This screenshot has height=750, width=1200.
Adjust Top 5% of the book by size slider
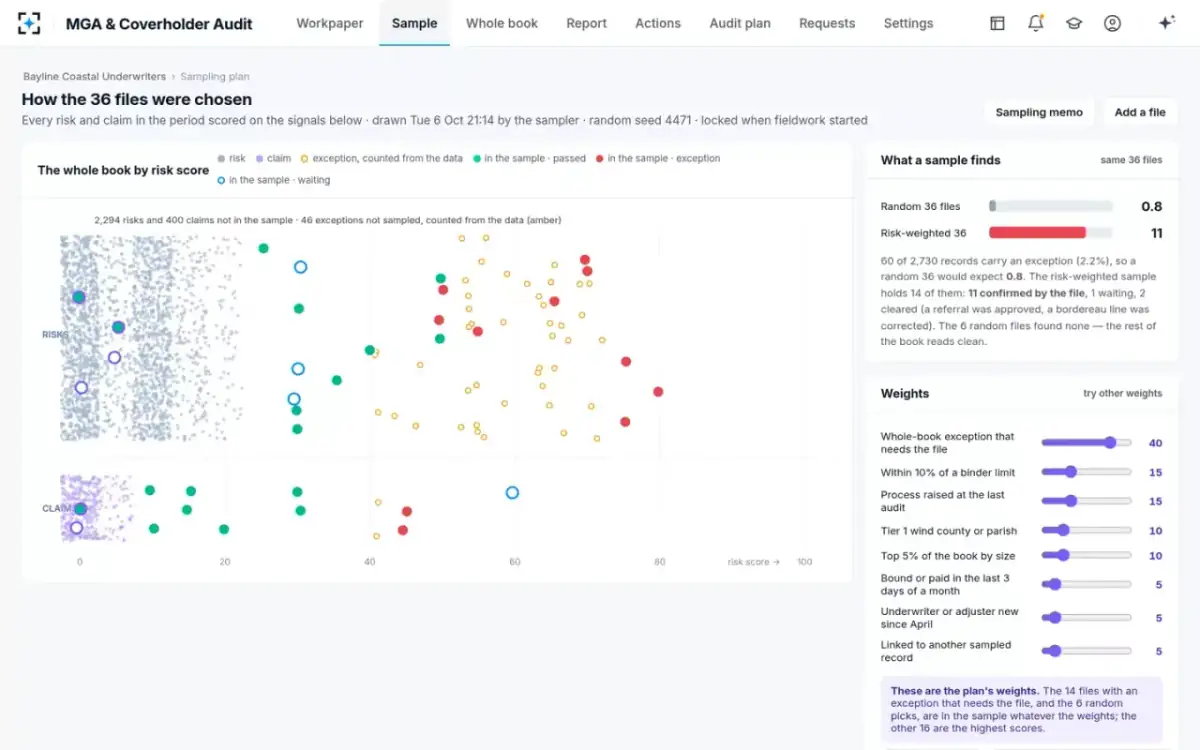1086,555
